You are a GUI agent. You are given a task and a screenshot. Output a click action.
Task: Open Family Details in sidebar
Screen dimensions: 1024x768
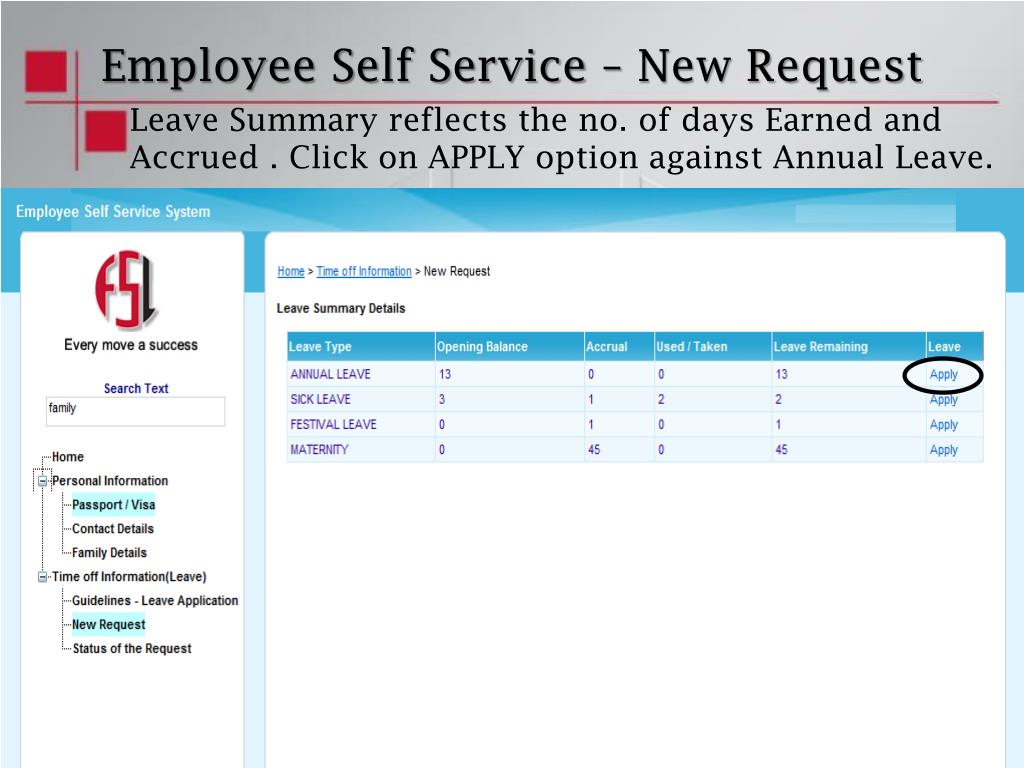click(x=109, y=552)
